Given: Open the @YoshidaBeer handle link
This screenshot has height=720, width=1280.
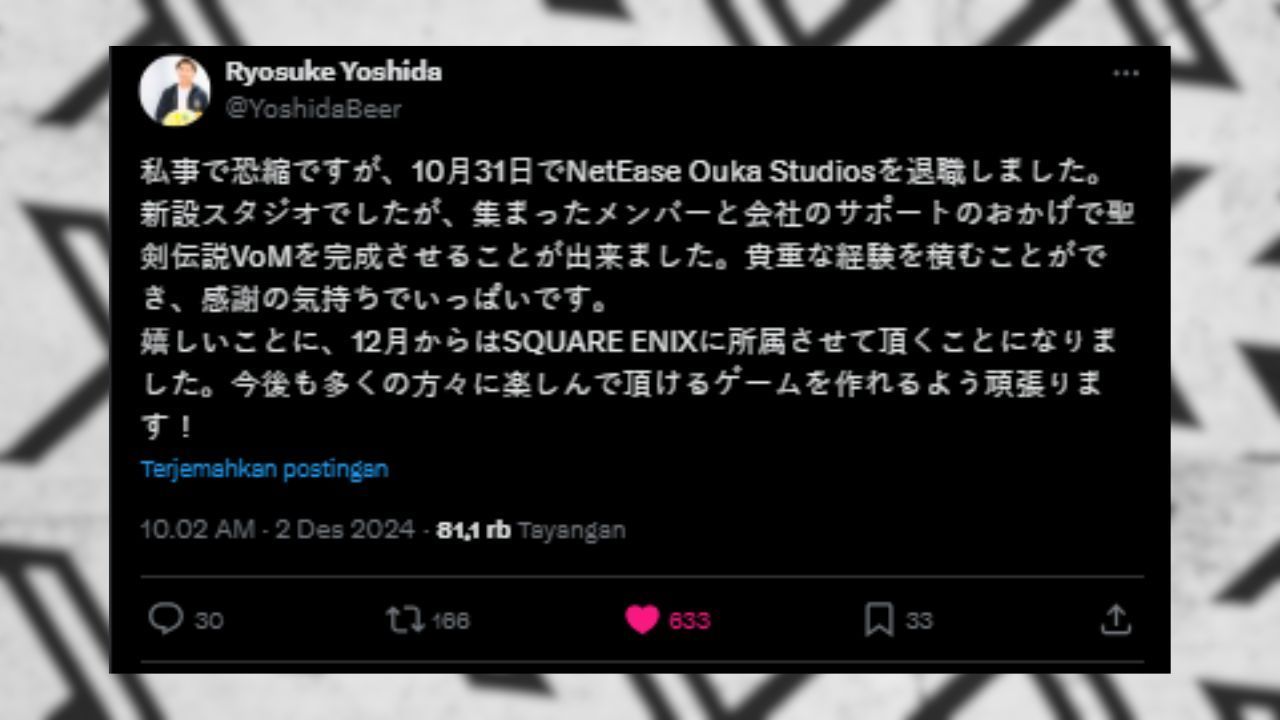Looking at the screenshot, I should [313, 108].
